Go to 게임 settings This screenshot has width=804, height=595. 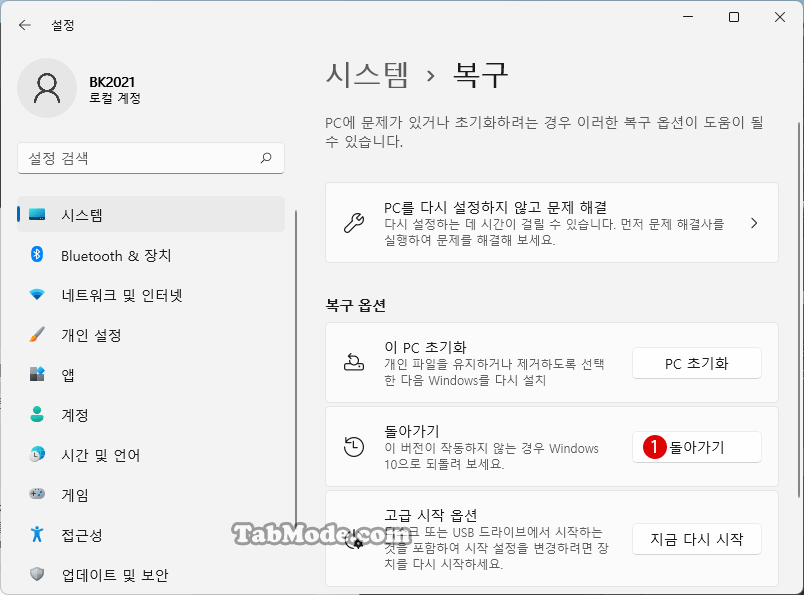[x=151, y=495]
